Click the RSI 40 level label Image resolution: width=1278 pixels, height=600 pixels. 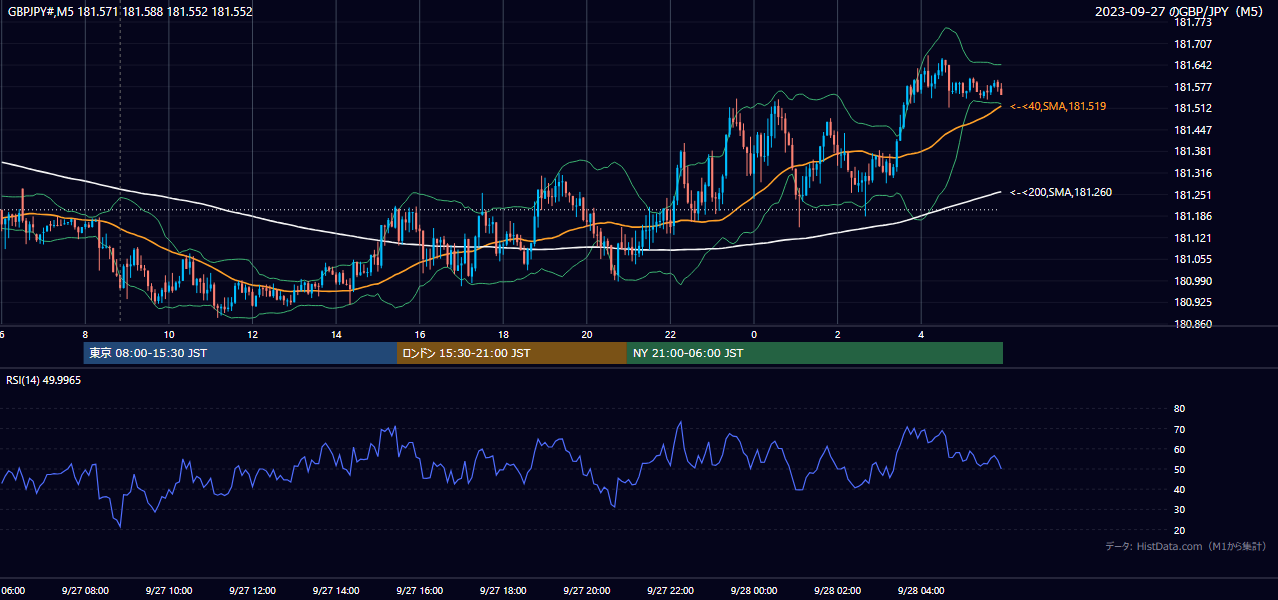point(1180,490)
